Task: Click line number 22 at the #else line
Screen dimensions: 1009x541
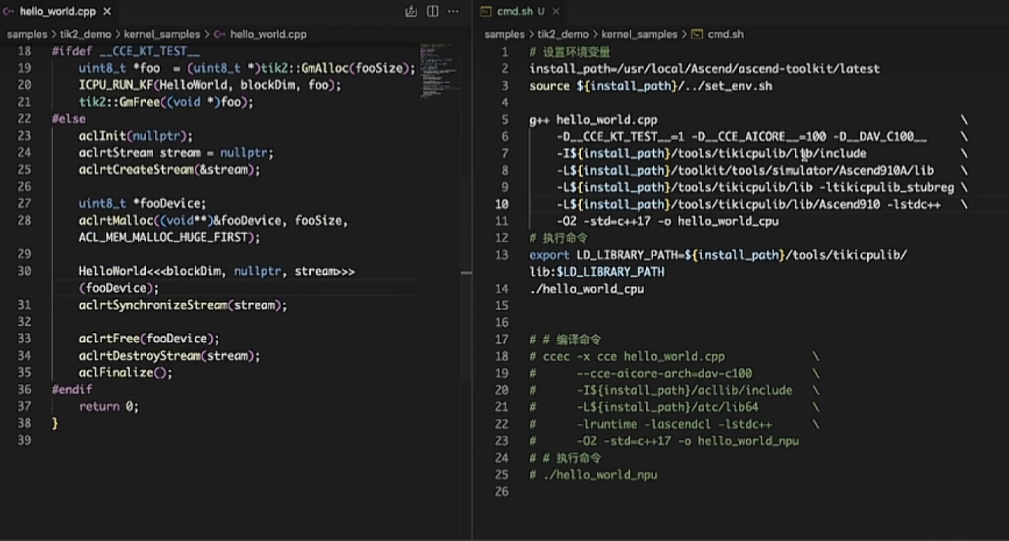Action: pyautogui.click(x=24, y=119)
